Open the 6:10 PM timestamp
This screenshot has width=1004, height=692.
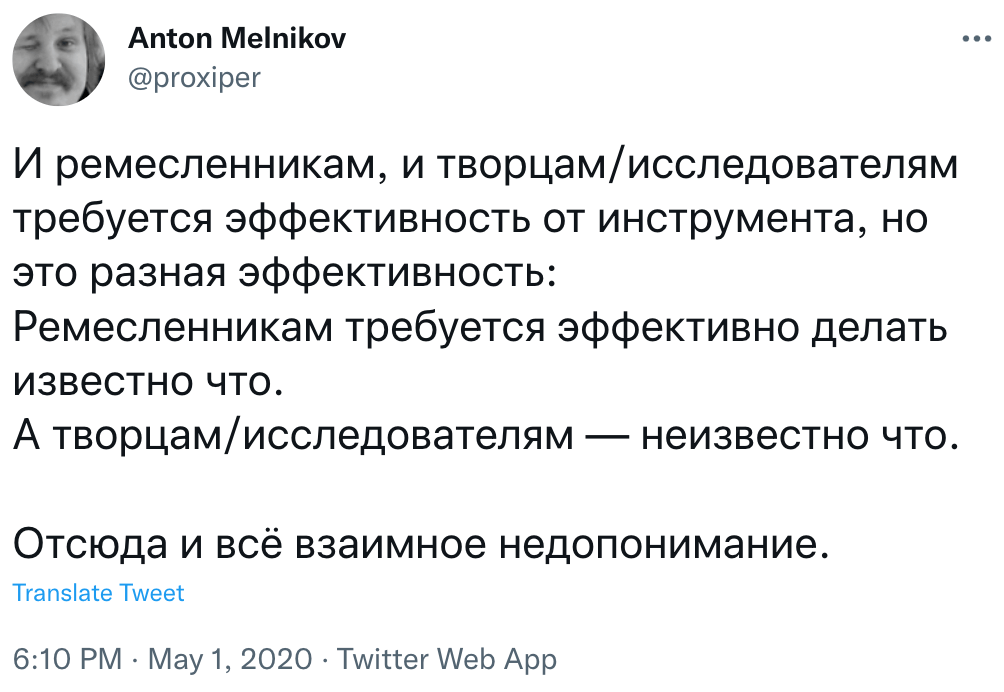(x=68, y=660)
